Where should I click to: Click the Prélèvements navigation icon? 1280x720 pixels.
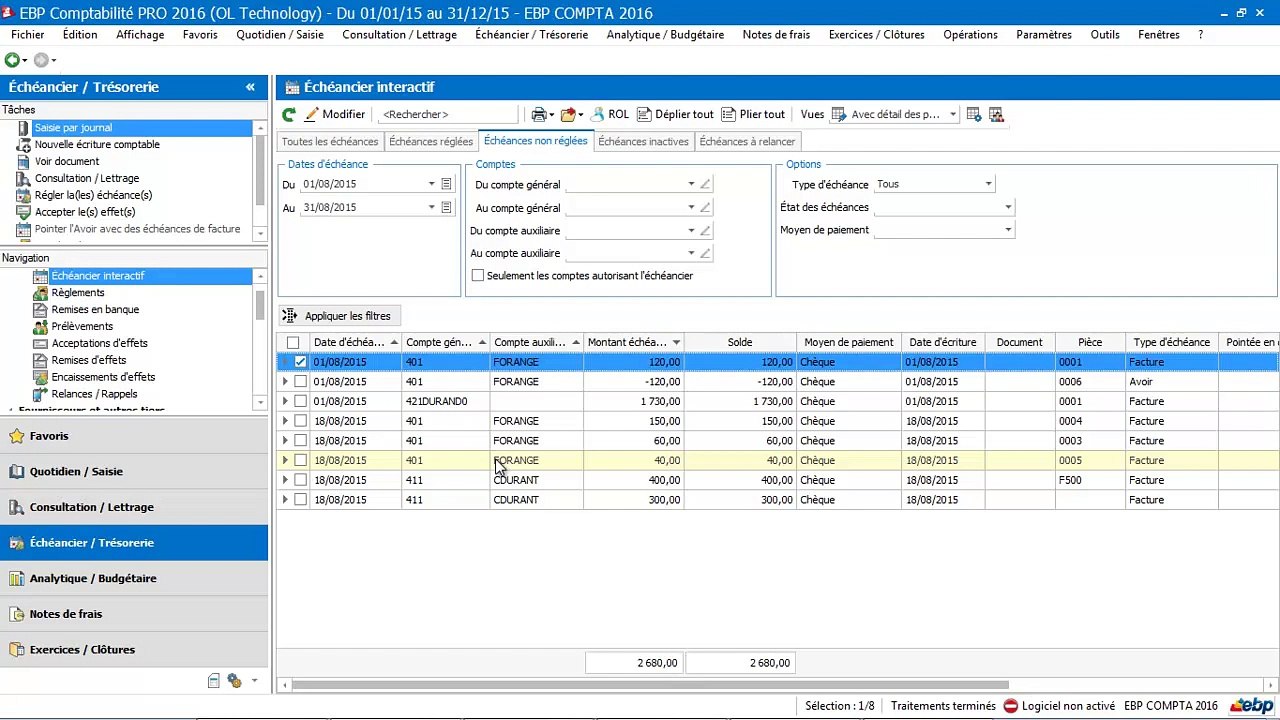(41, 327)
